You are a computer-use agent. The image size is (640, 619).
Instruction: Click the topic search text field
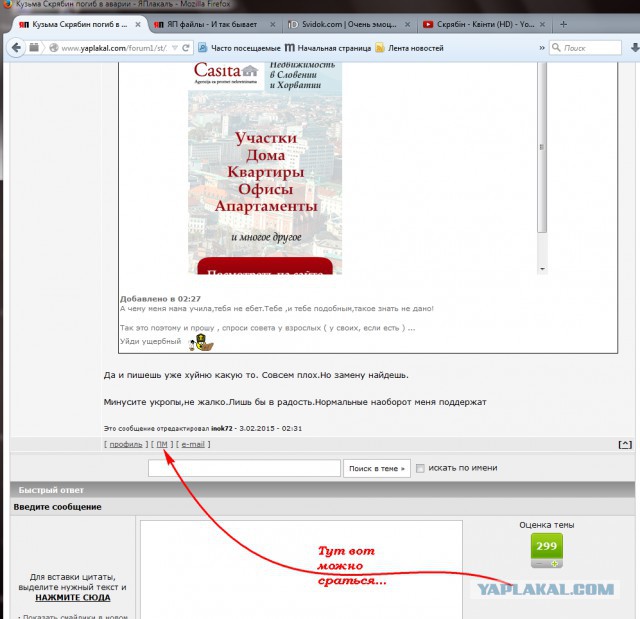pos(244,468)
